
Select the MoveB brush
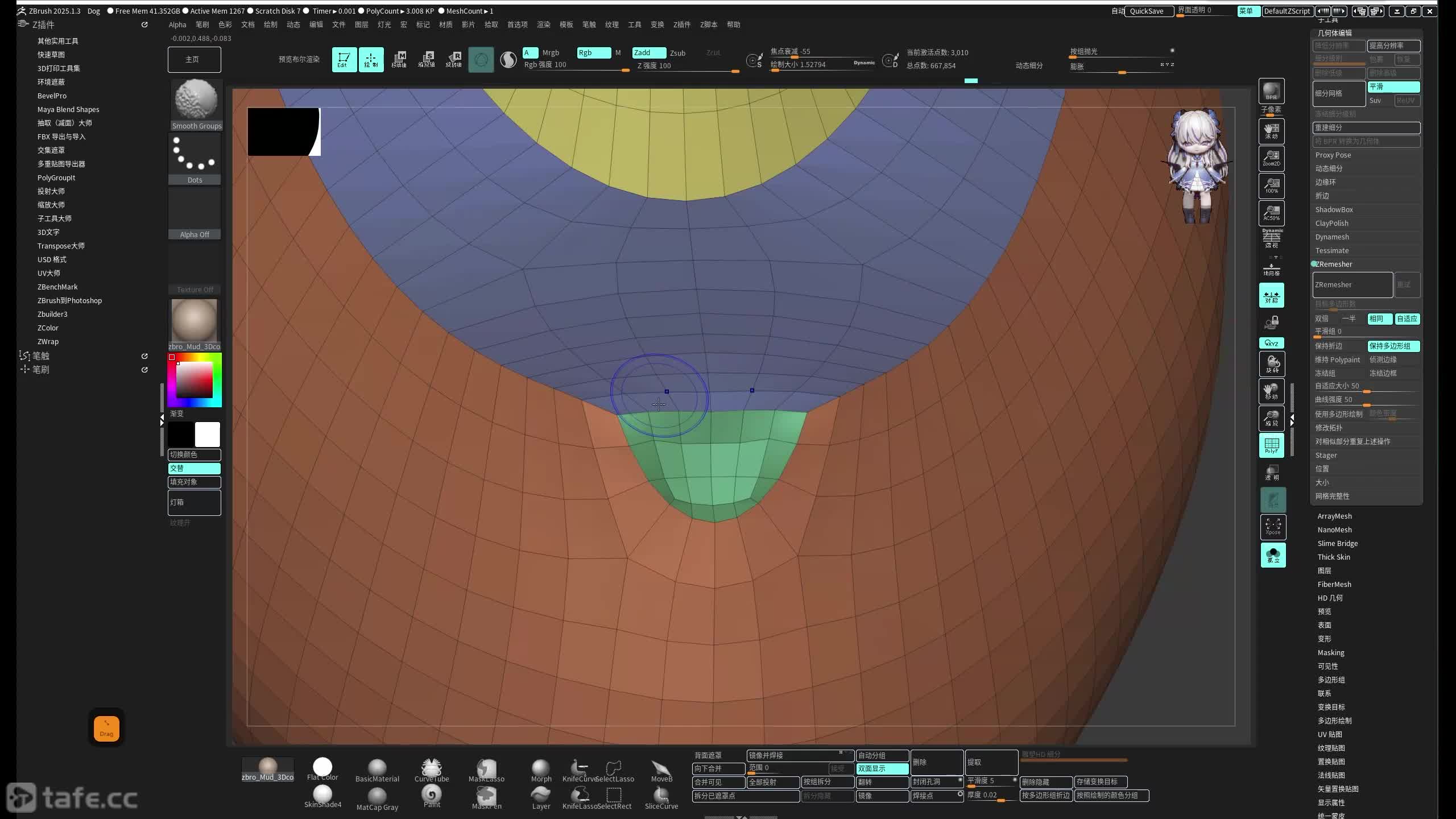[661, 770]
